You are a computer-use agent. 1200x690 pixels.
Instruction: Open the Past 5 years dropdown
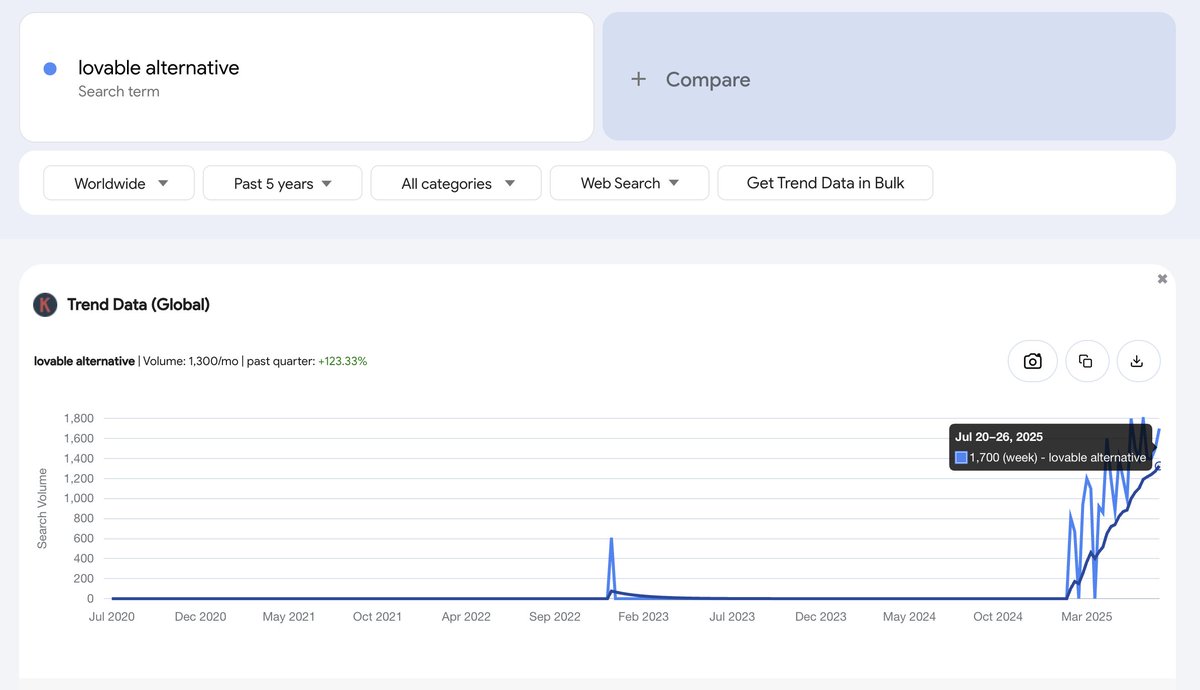[282, 183]
